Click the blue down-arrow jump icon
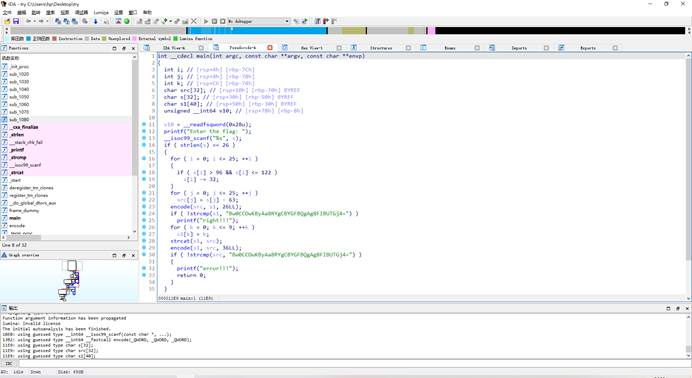This screenshot has width=692, height=378. [x=95, y=21]
